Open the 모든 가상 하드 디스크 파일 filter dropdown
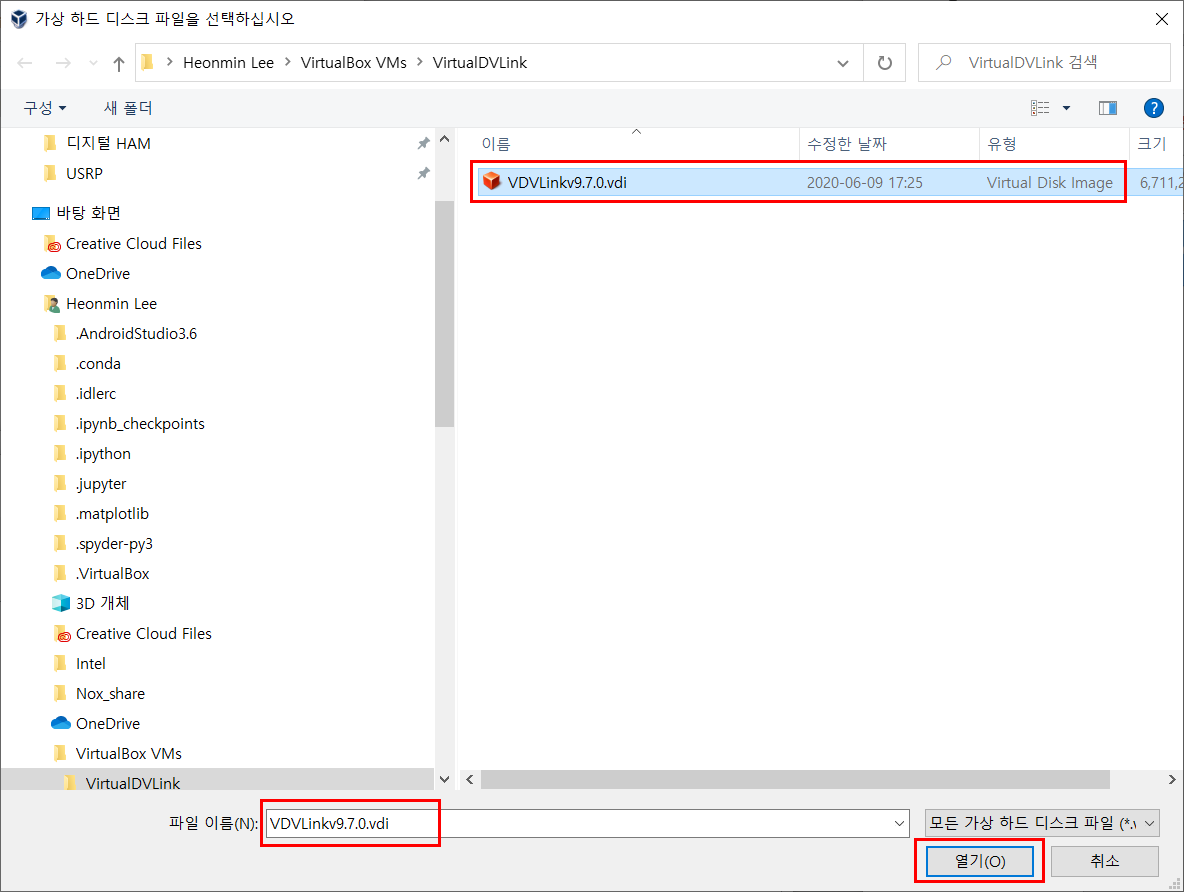The width and height of the screenshot is (1184, 892). [x=1042, y=823]
